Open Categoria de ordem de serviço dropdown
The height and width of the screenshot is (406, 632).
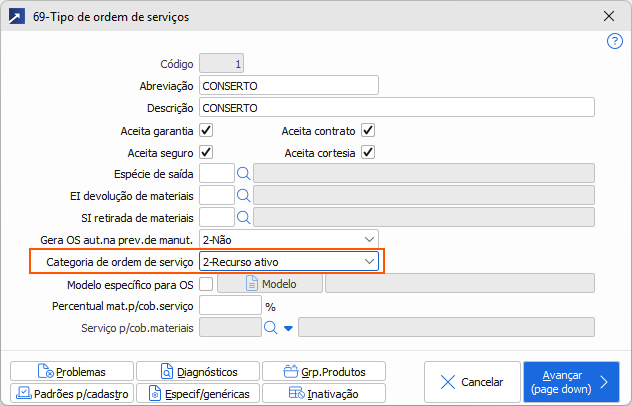point(289,262)
